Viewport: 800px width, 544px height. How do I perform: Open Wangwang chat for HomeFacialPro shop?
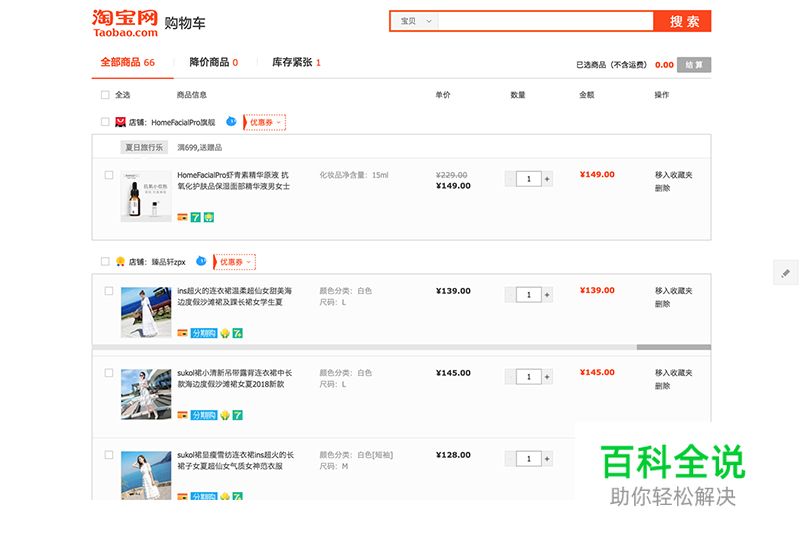(231, 121)
